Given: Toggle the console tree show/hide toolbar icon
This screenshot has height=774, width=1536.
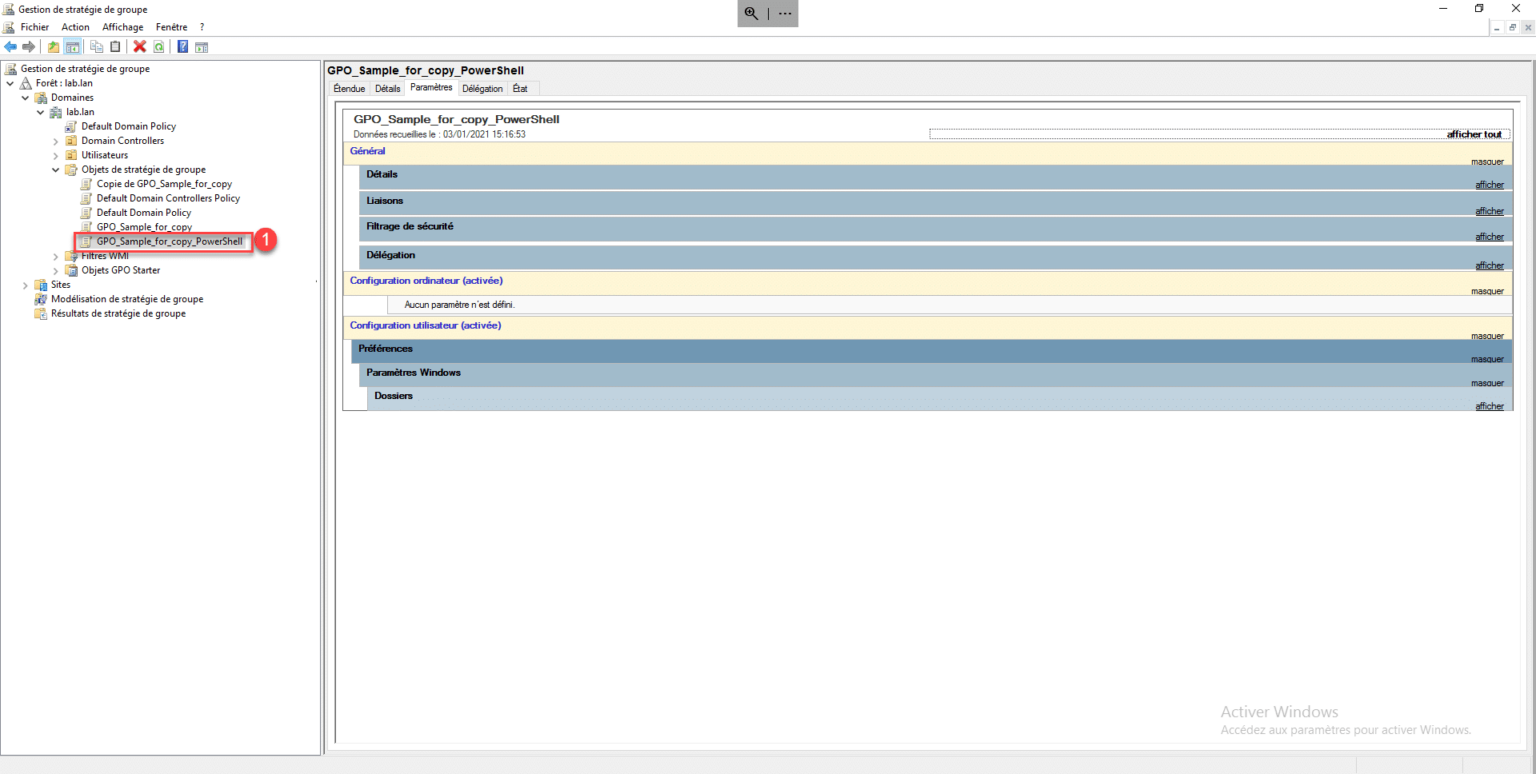Looking at the screenshot, I should [72, 47].
